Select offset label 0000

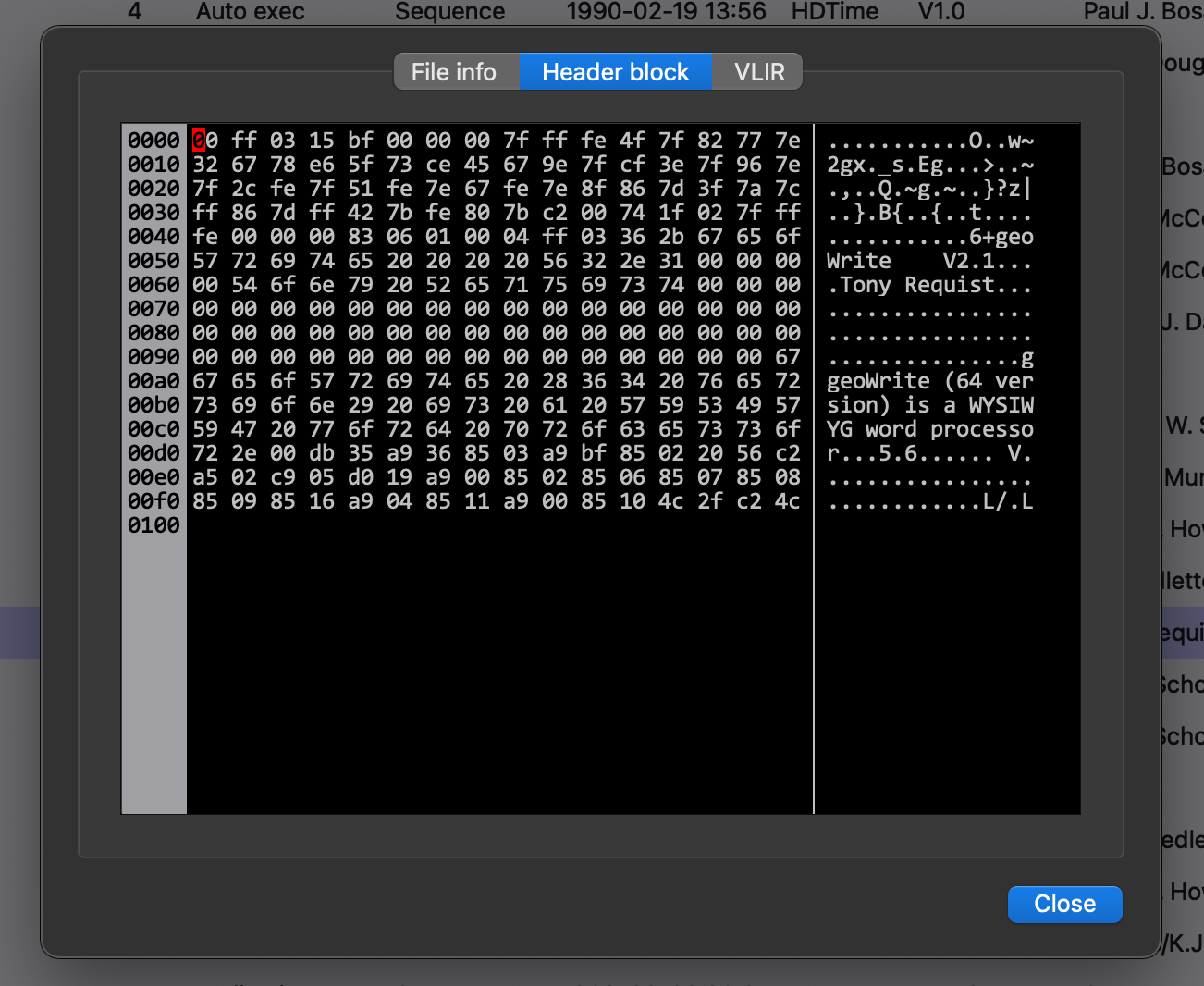(x=154, y=141)
